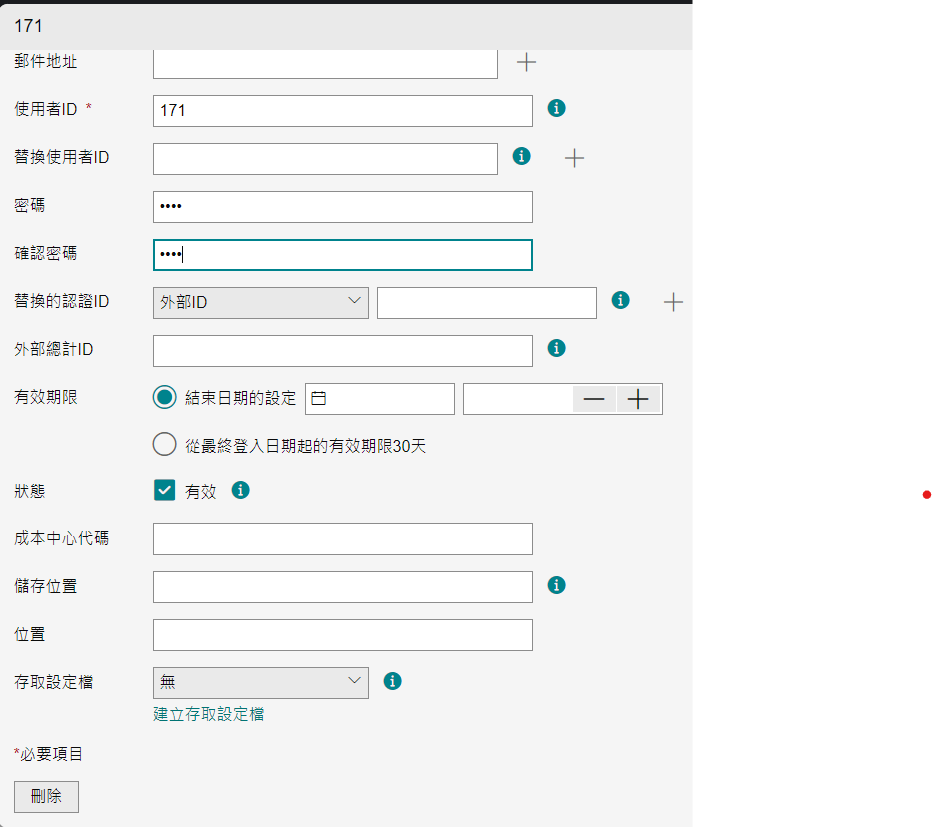Show info for 外部總計ID field
Image resolution: width=932 pixels, height=827 pixels.
556,348
